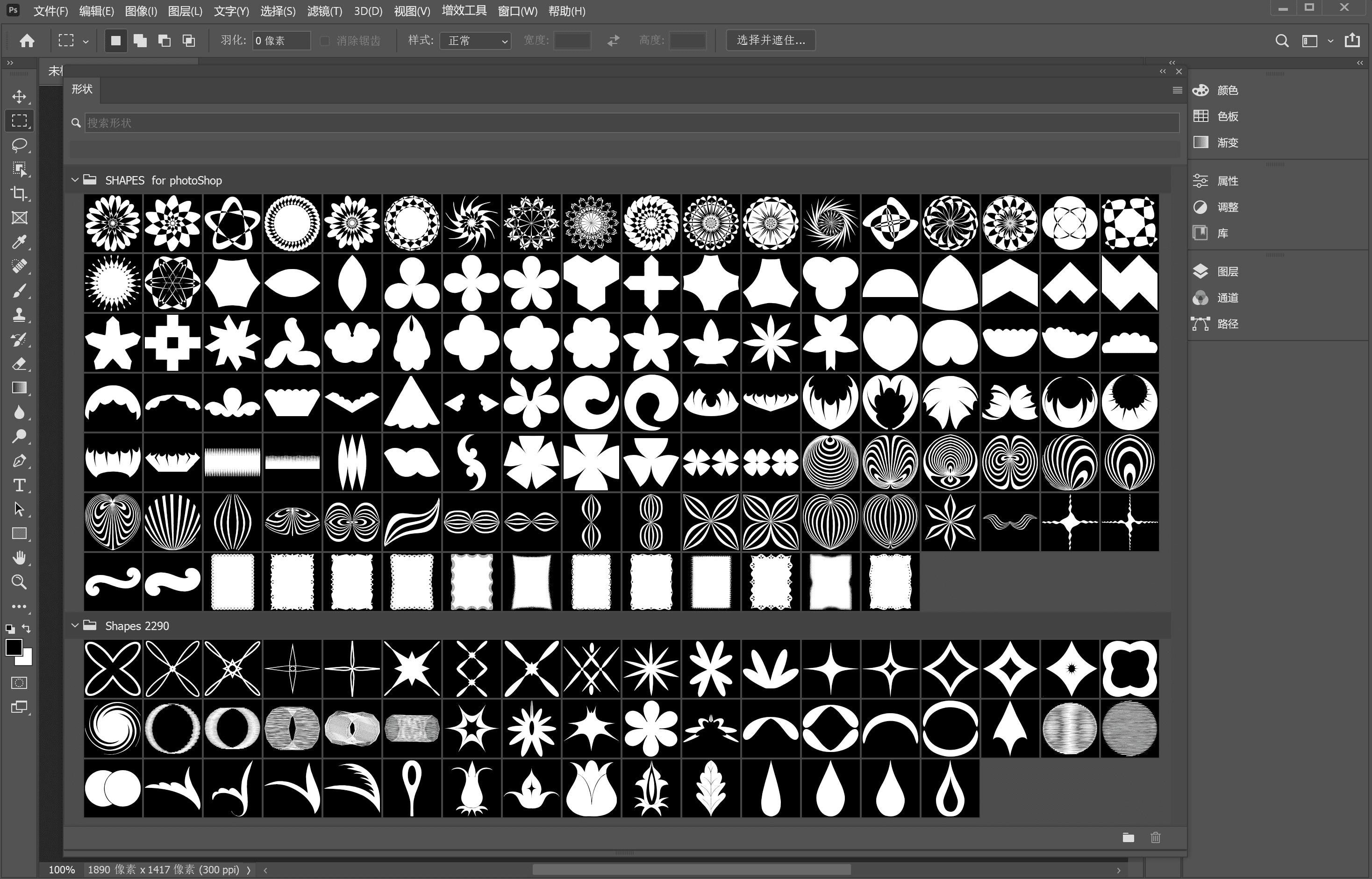The image size is (1372, 879).
Task: Toggle Quick Mask mode
Action: (x=20, y=683)
